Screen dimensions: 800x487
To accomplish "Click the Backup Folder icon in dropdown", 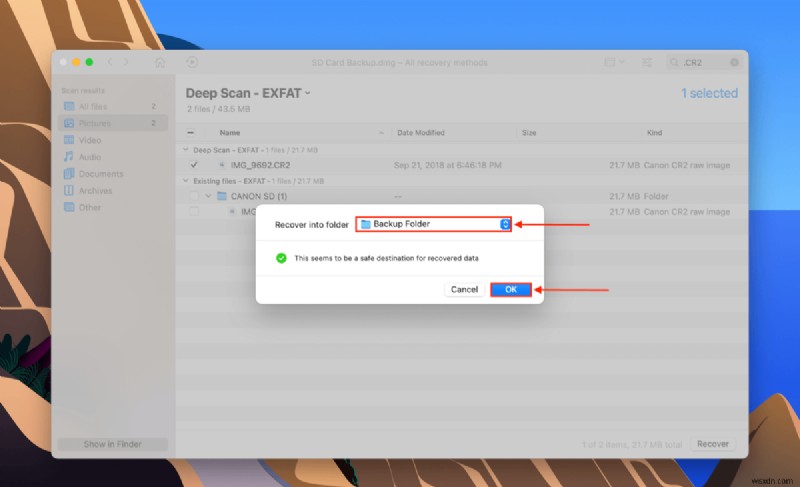I will click(365, 224).
